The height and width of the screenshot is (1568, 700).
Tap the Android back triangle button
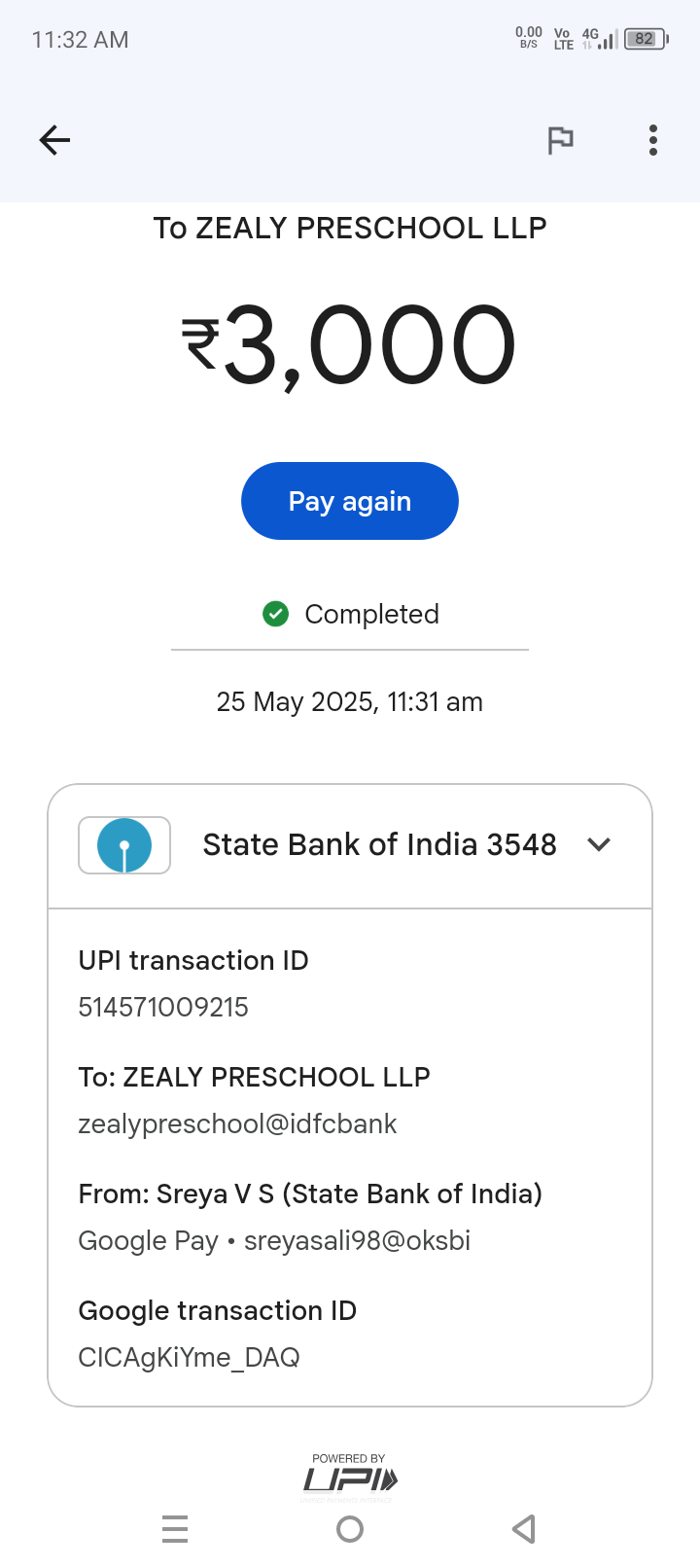[x=524, y=1529]
